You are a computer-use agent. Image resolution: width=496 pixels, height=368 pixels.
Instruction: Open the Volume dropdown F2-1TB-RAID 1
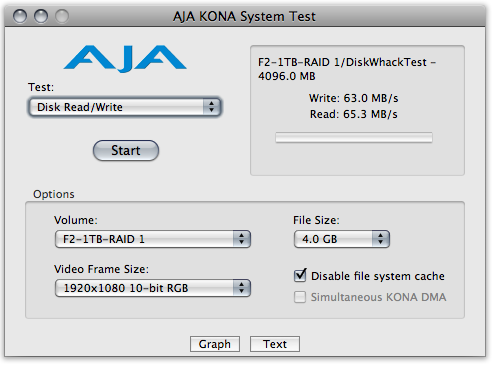click(x=153, y=239)
